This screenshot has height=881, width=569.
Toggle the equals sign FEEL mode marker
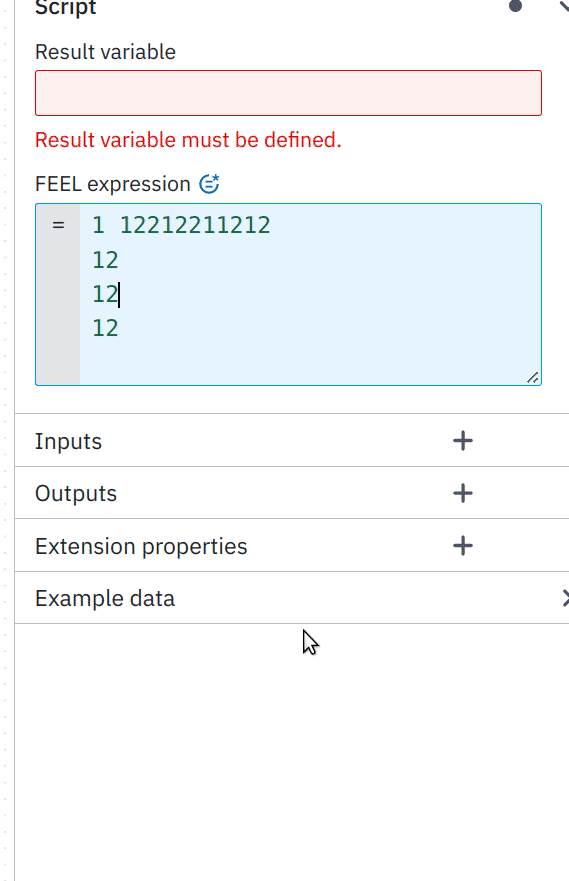click(x=58, y=225)
